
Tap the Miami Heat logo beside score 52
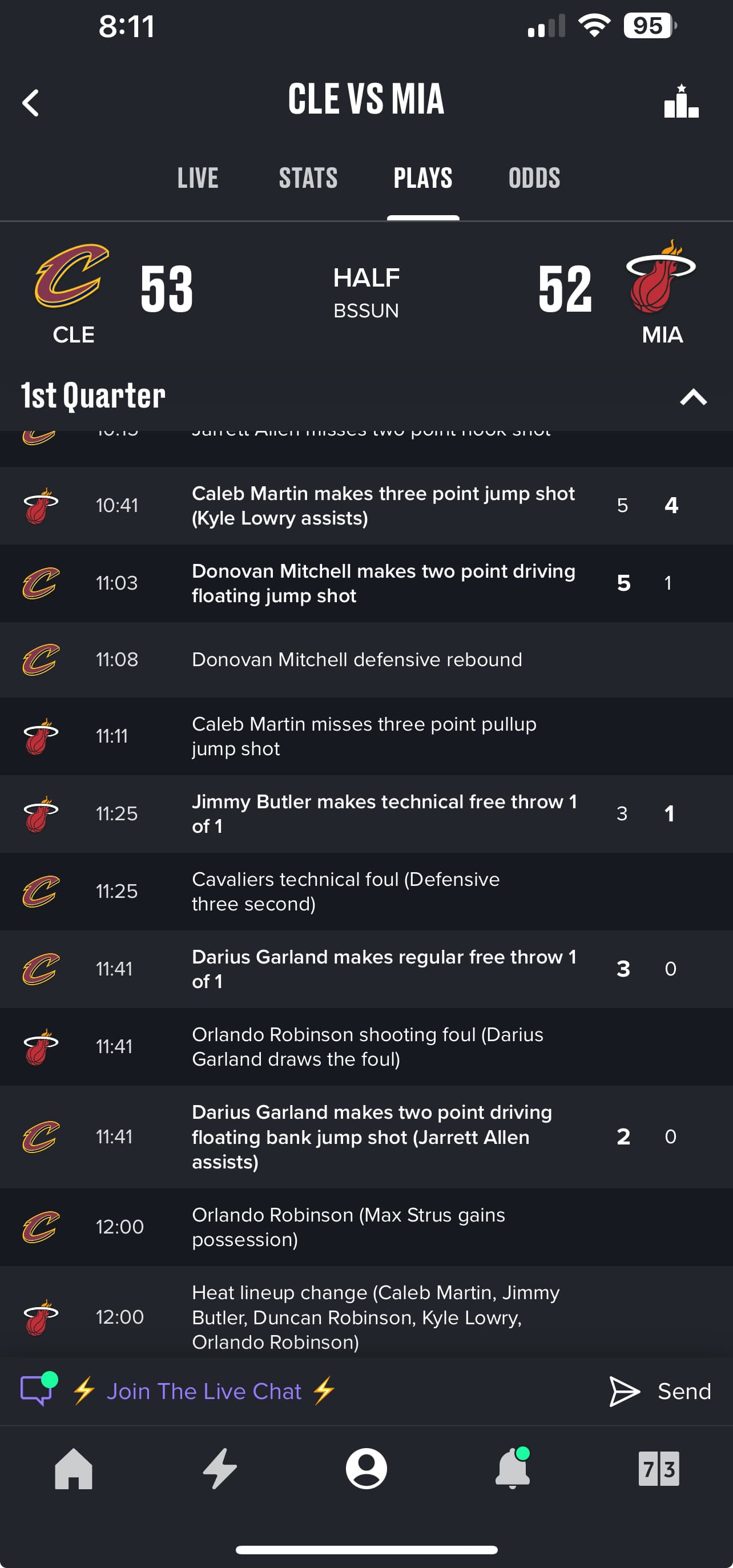[x=661, y=277]
